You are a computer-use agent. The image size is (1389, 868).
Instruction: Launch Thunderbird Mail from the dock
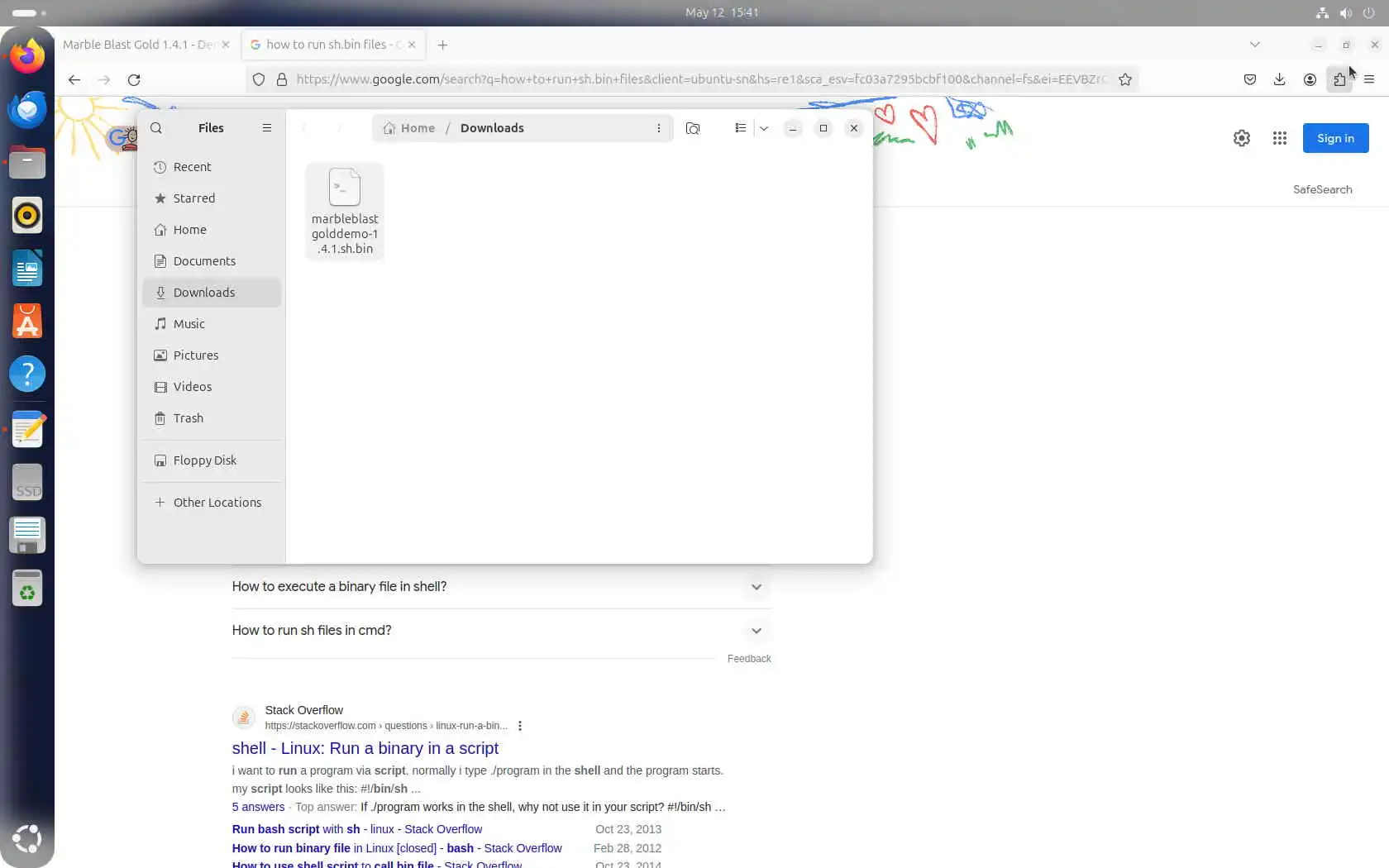[27, 109]
